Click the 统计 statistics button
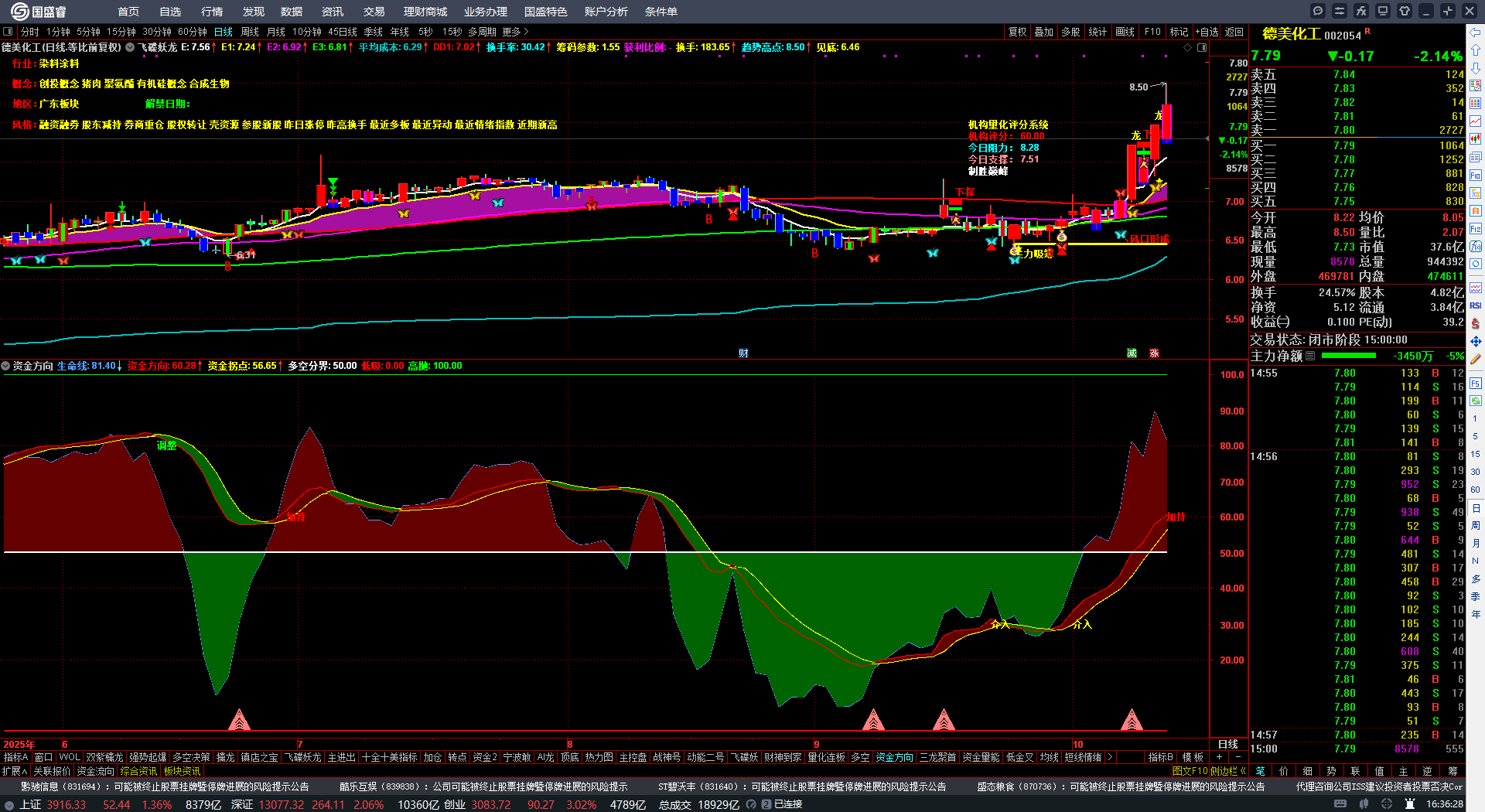The image size is (1485, 812). click(1098, 32)
